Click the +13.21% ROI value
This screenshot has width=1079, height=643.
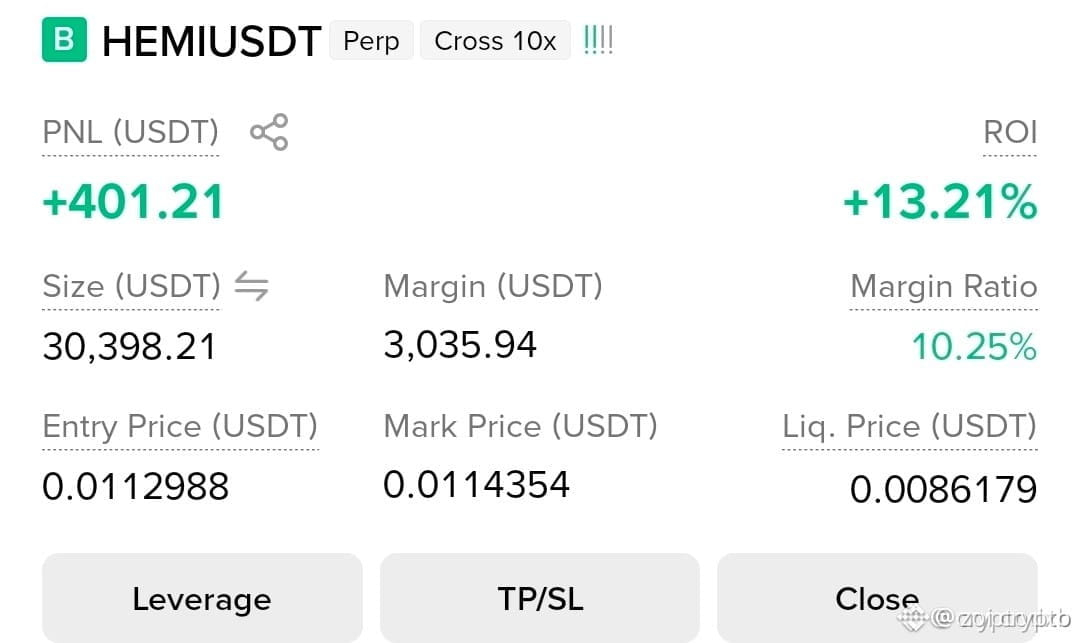[940, 202]
